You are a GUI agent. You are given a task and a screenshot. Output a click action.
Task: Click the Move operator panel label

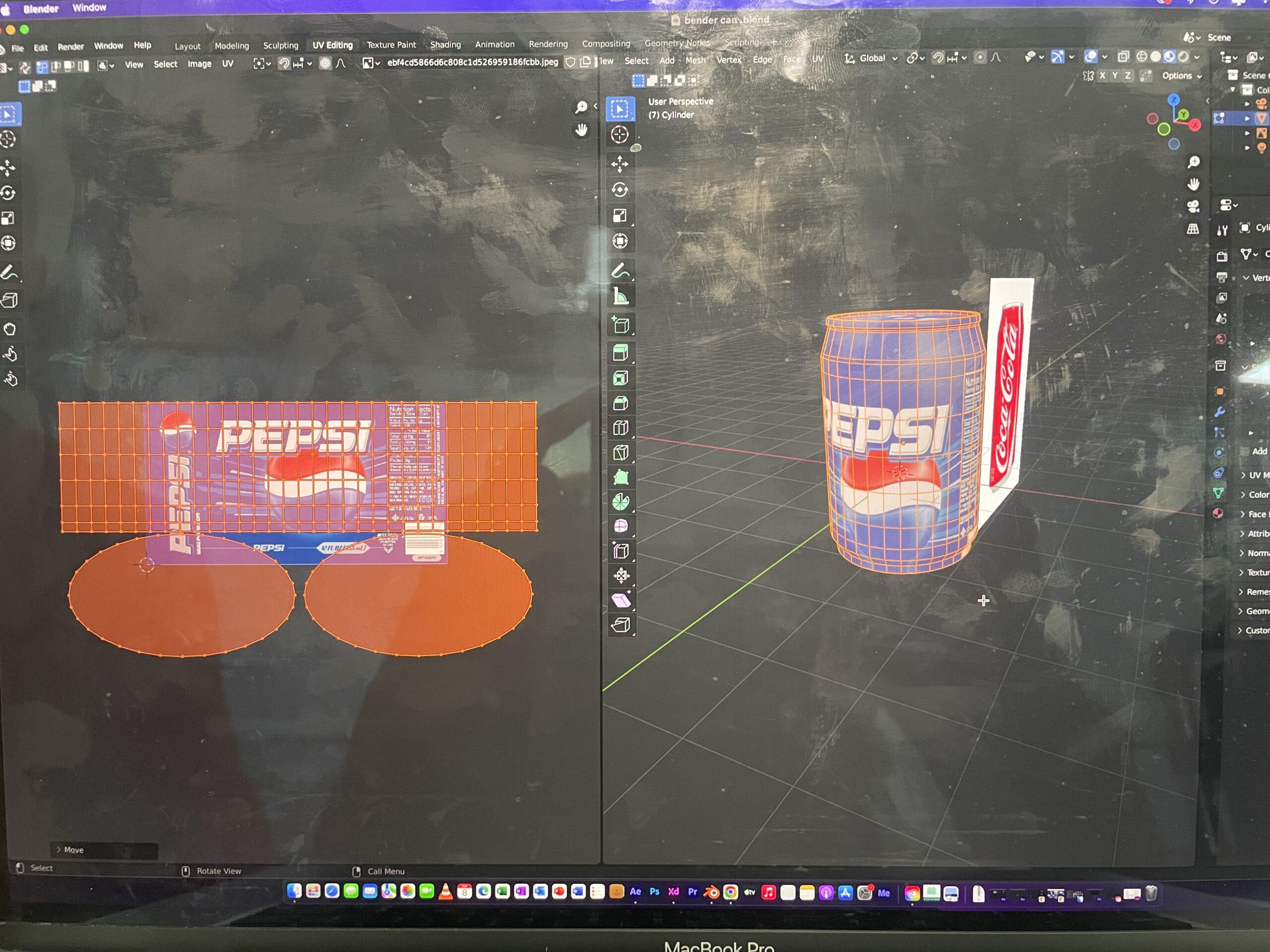point(73,850)
